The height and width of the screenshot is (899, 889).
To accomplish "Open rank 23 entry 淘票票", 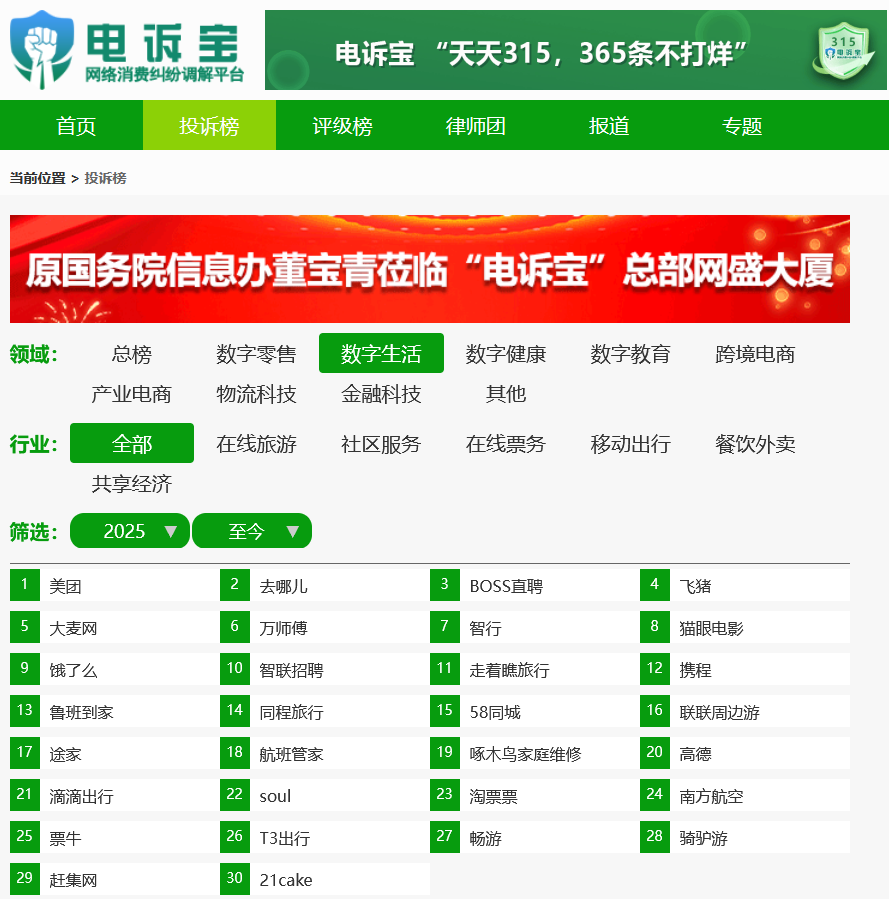I will click(x=535, y=795).
